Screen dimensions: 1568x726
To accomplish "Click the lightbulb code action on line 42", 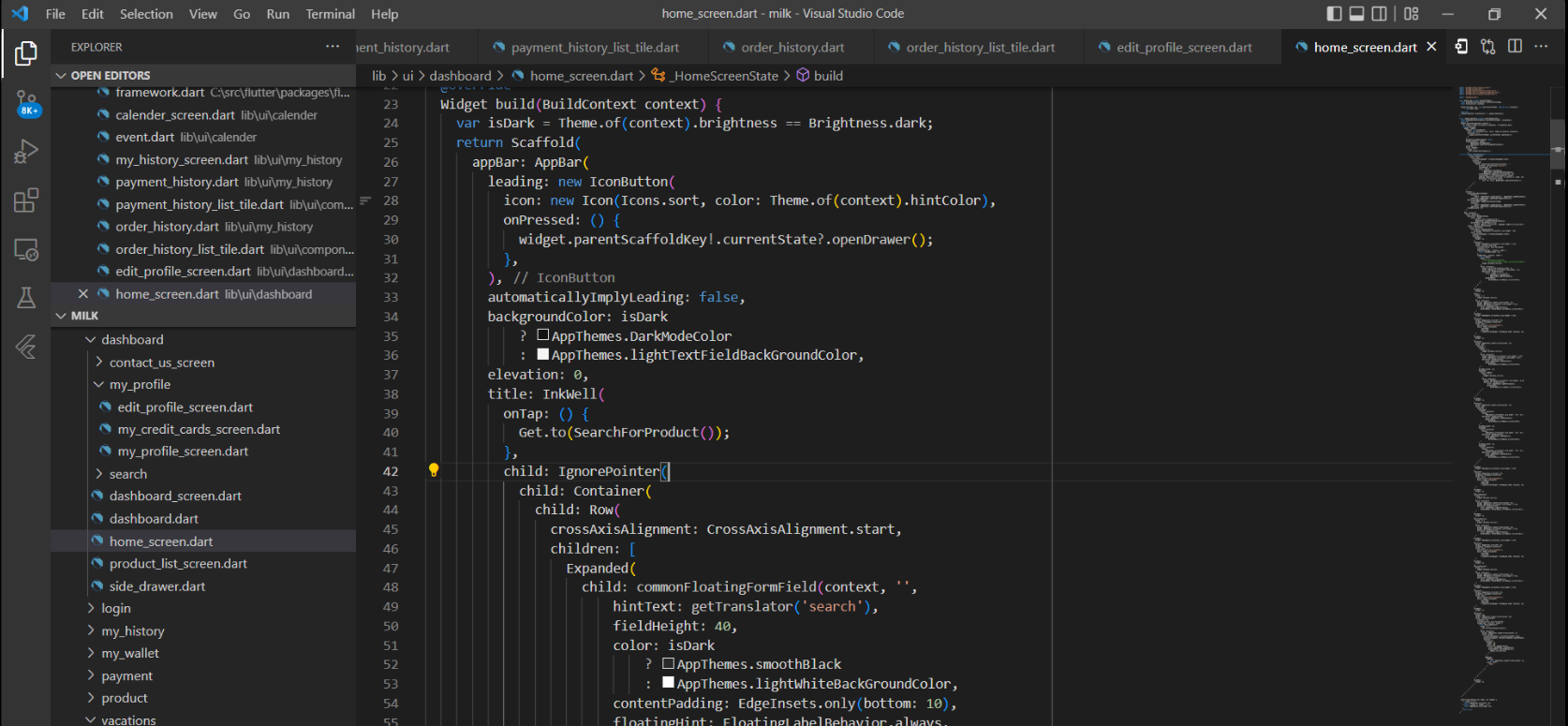I will (434, 470).
